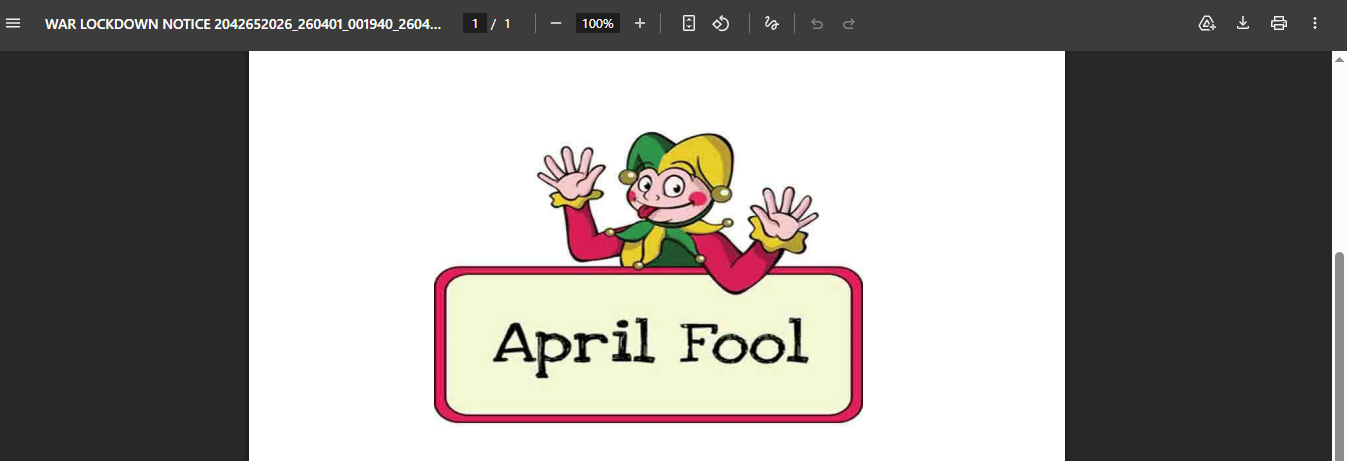Print the document
Viewport: 1347px width, 461px height.
tap(1279, 23)
